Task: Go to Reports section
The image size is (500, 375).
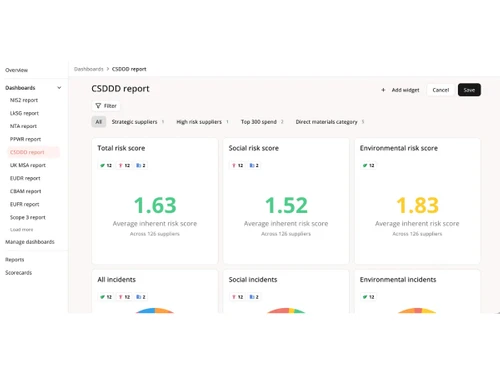Action: tap(15, 259)
